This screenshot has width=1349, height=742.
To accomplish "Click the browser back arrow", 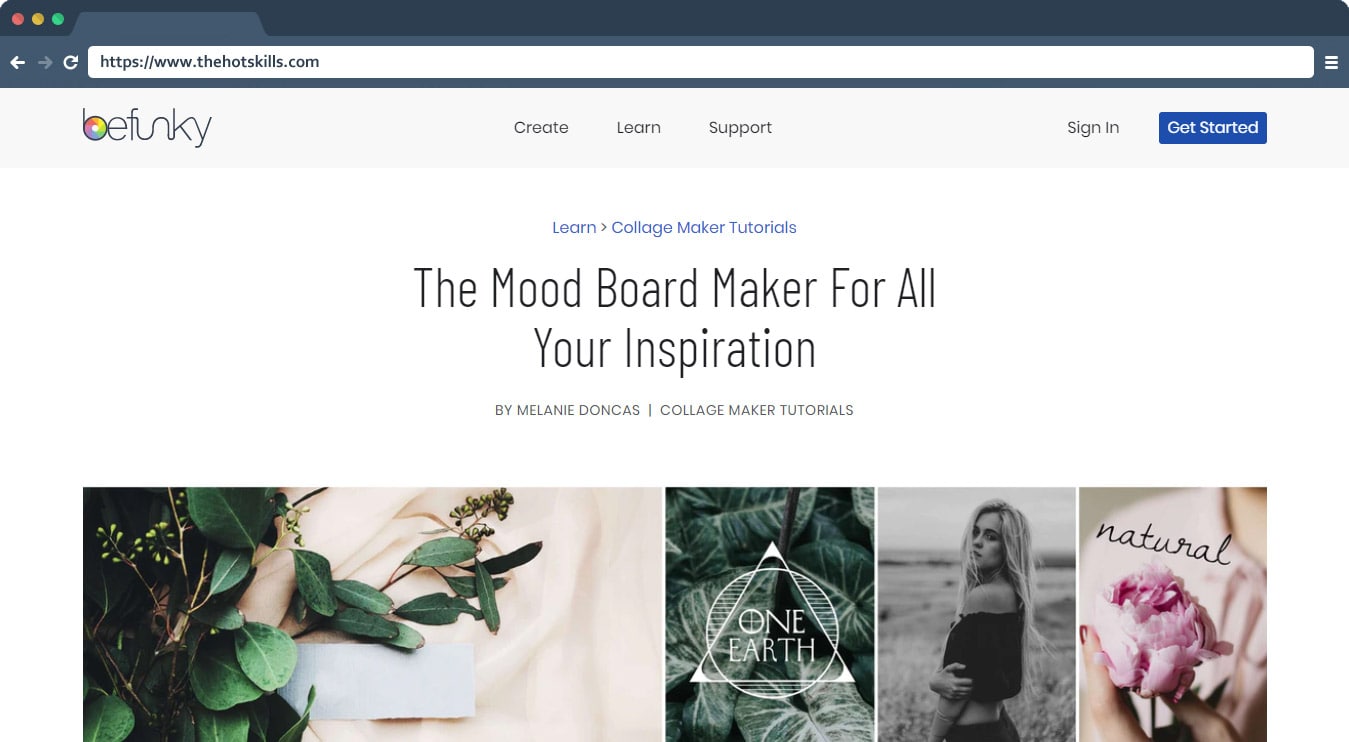I will (18, 62).
